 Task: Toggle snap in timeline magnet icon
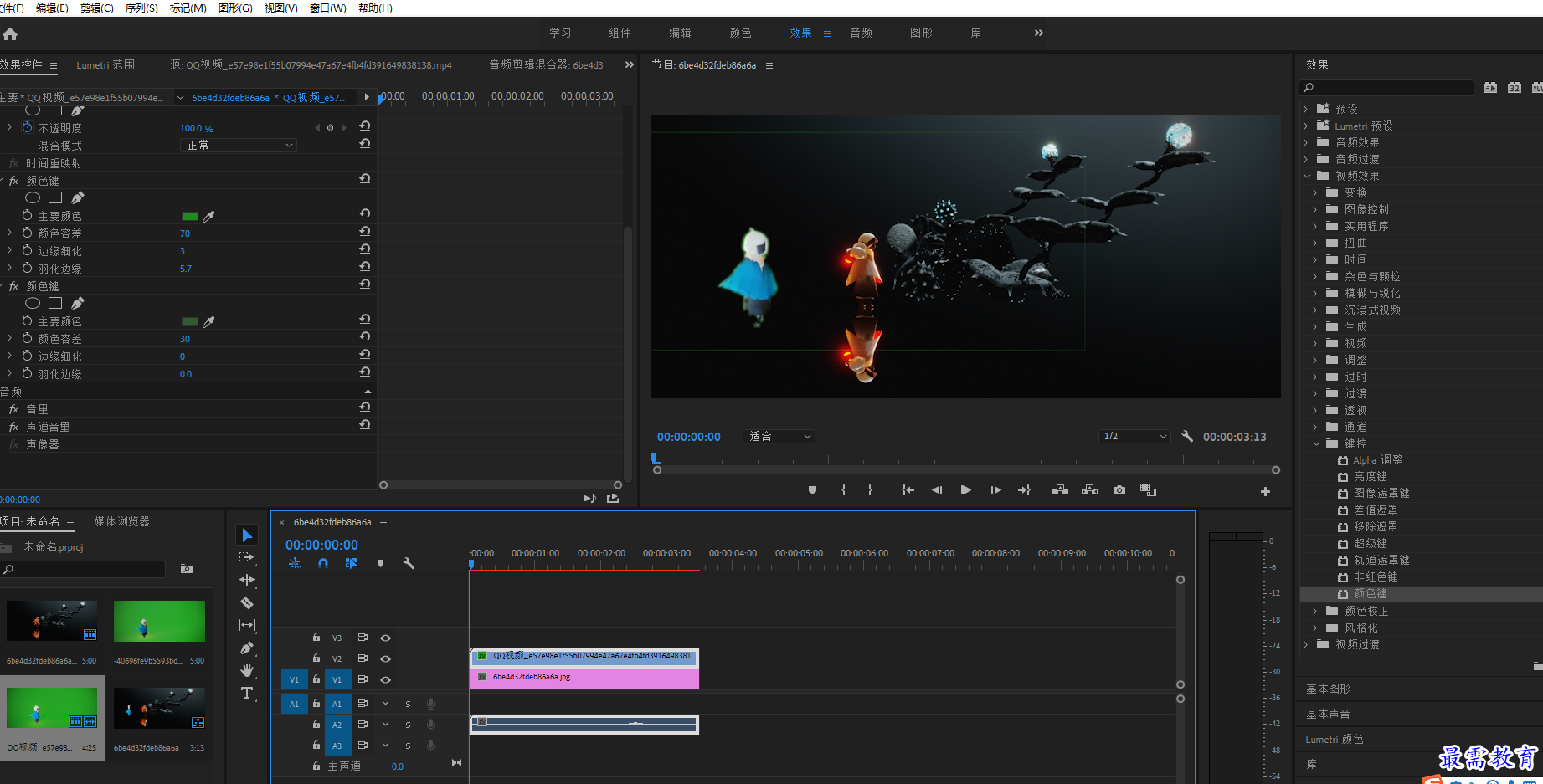[x=323, y=564]
